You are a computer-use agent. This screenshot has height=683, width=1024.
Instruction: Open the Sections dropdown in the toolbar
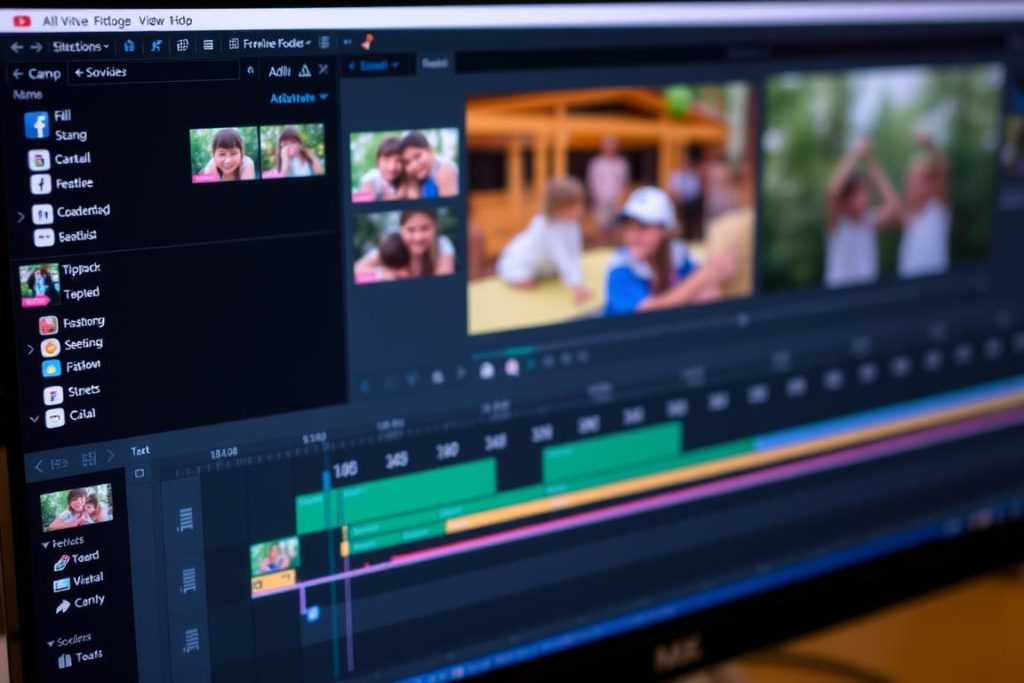tap(80, 45)
